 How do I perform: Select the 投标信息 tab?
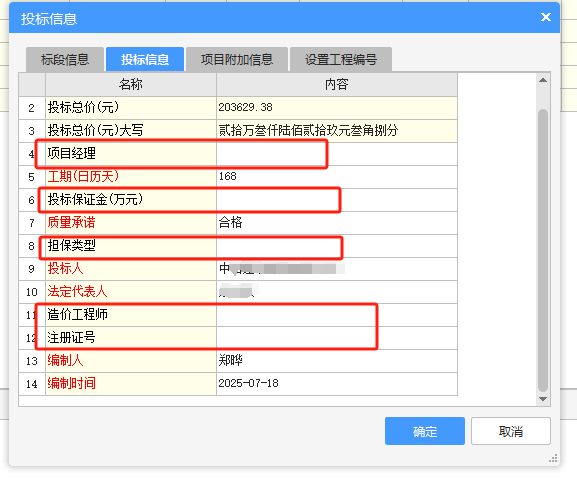coord(145,59)
